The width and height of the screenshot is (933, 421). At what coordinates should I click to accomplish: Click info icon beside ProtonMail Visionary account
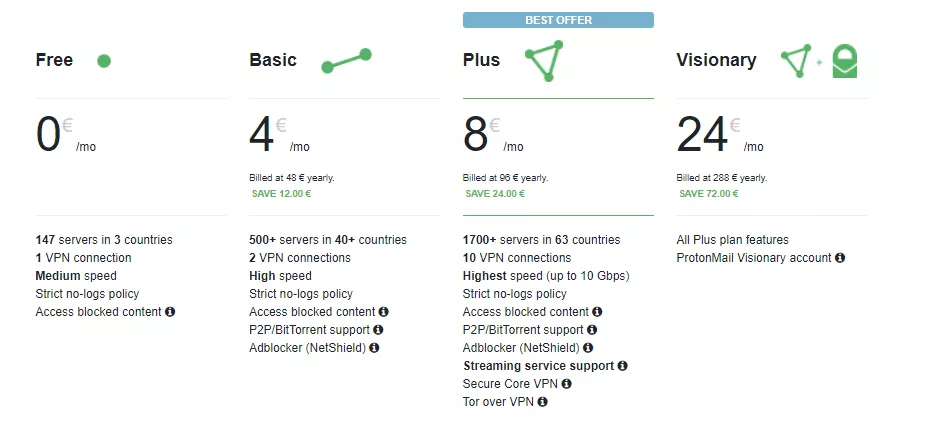click(x=840, y=258)
